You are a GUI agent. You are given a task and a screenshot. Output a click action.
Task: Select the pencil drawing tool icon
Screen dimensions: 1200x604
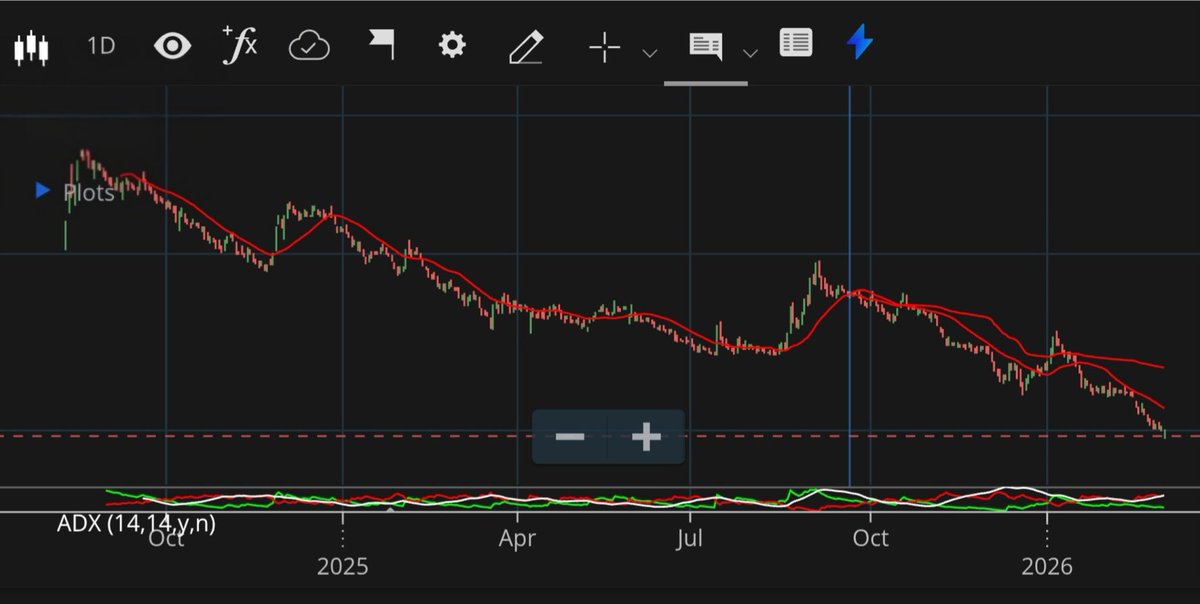(x=525, y=43)
